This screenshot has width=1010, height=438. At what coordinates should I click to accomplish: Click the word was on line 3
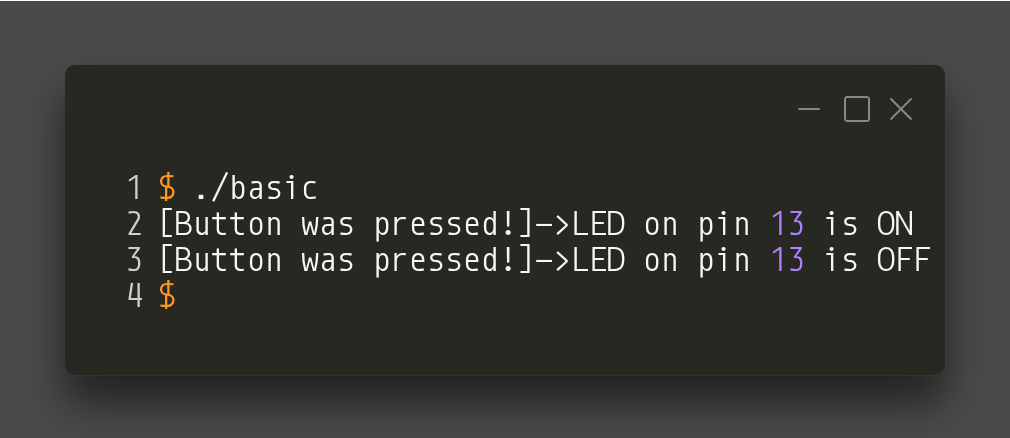pos(327,260)
